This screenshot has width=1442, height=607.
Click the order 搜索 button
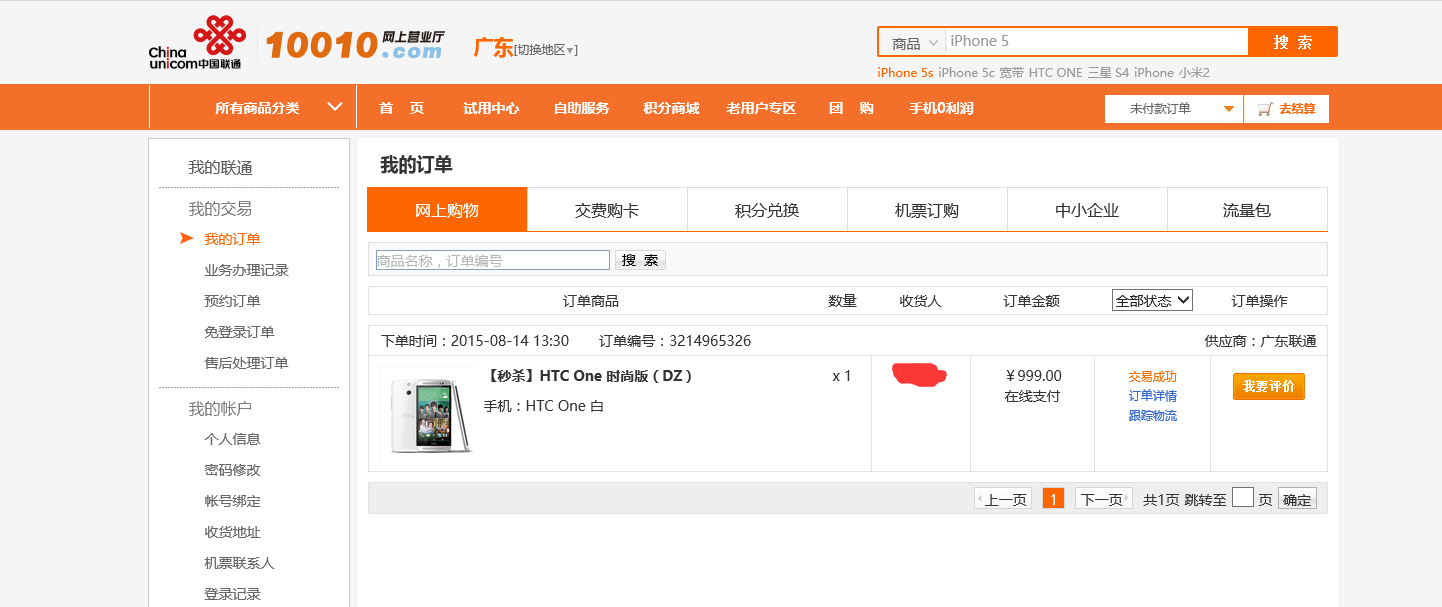pyautogui.click(x=640, y=260)
